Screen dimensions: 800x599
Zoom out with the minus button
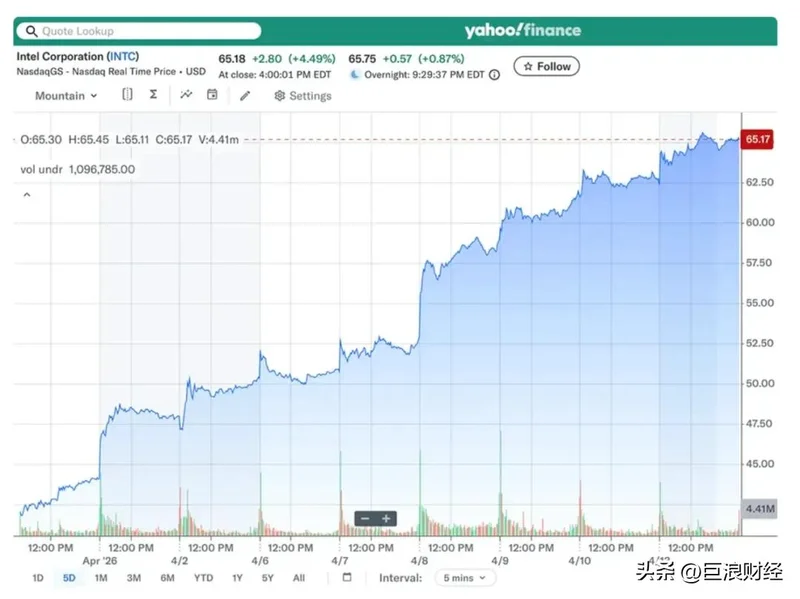(x=365, y=519)
